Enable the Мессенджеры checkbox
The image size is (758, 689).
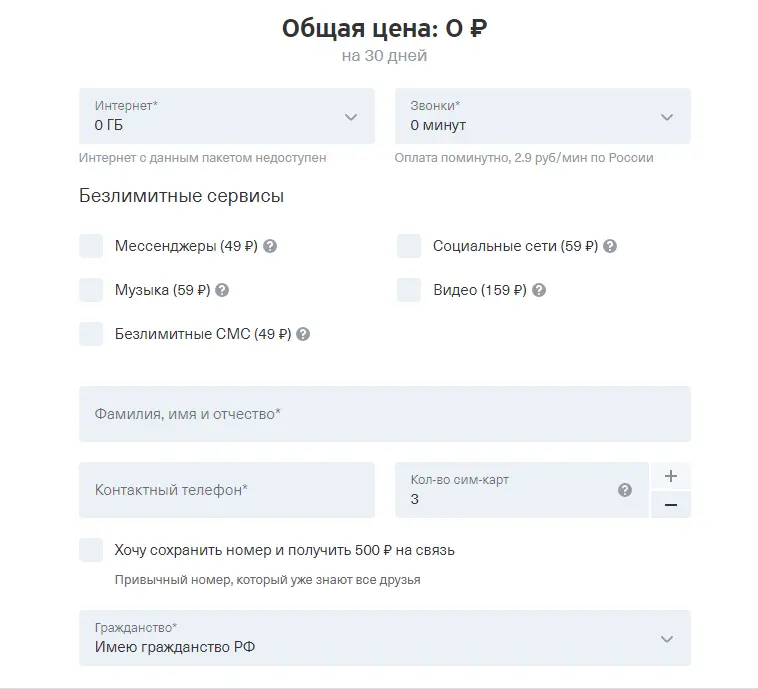(x=91, y=246)
